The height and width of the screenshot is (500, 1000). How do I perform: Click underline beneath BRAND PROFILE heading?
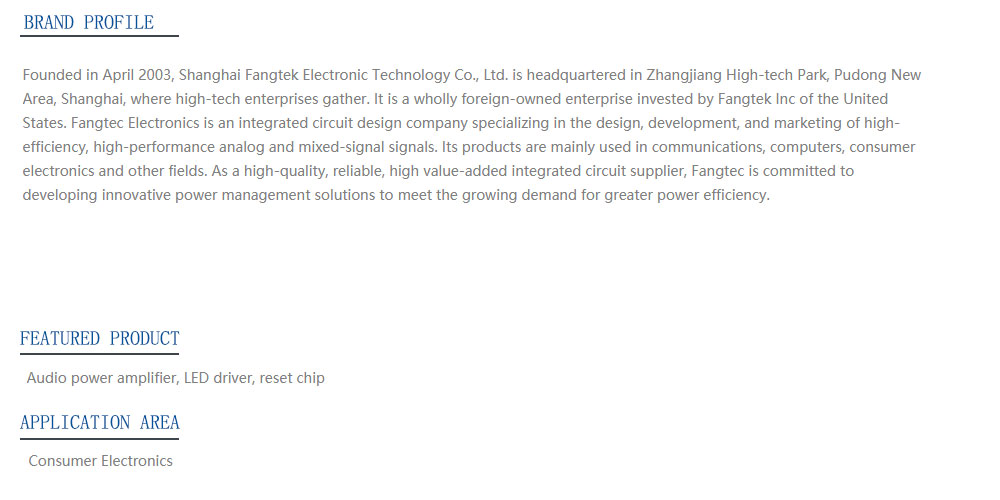tap(99, 36)
